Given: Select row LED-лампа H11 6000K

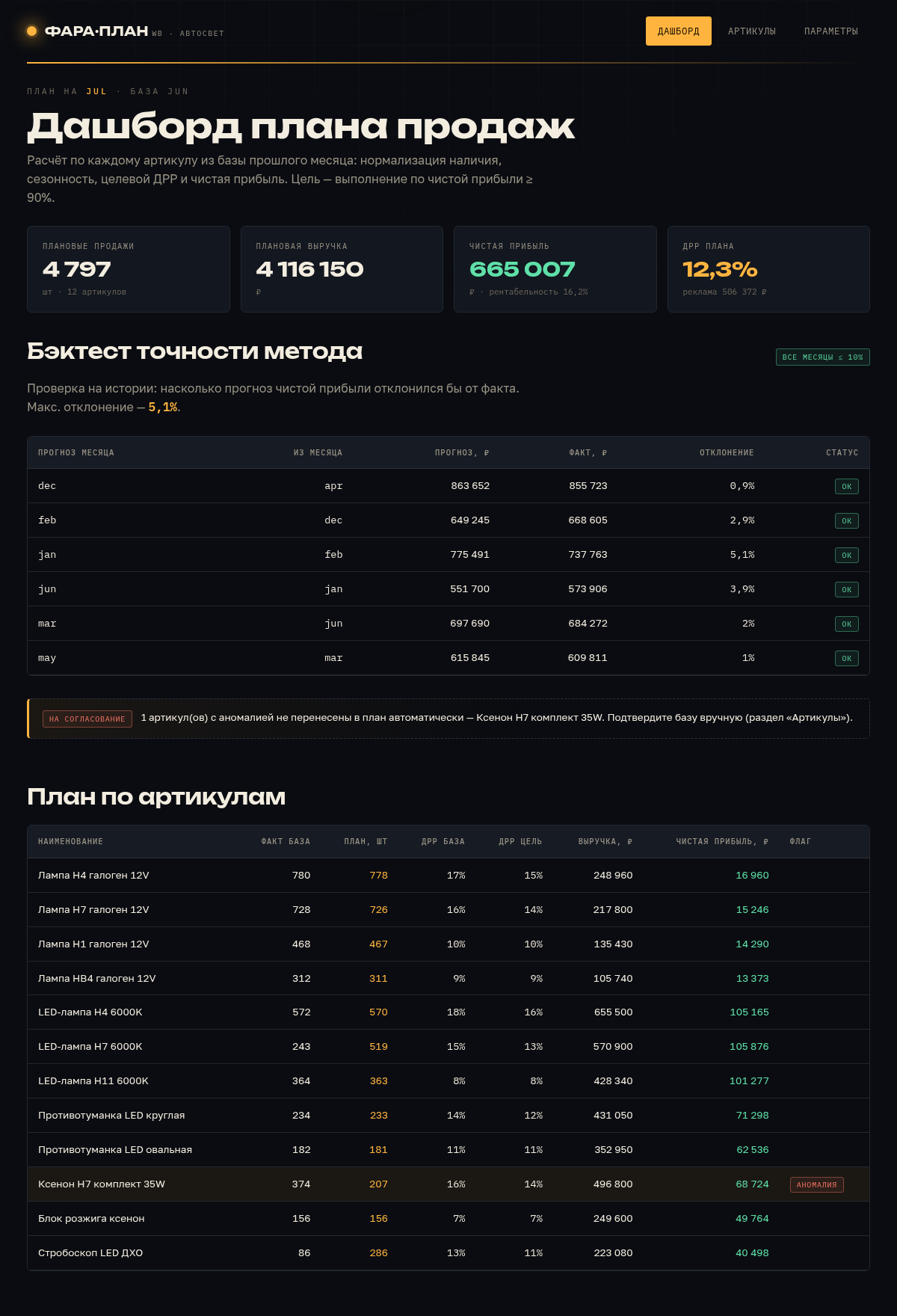Looking at the screenshot, I should click(449, 1081).
